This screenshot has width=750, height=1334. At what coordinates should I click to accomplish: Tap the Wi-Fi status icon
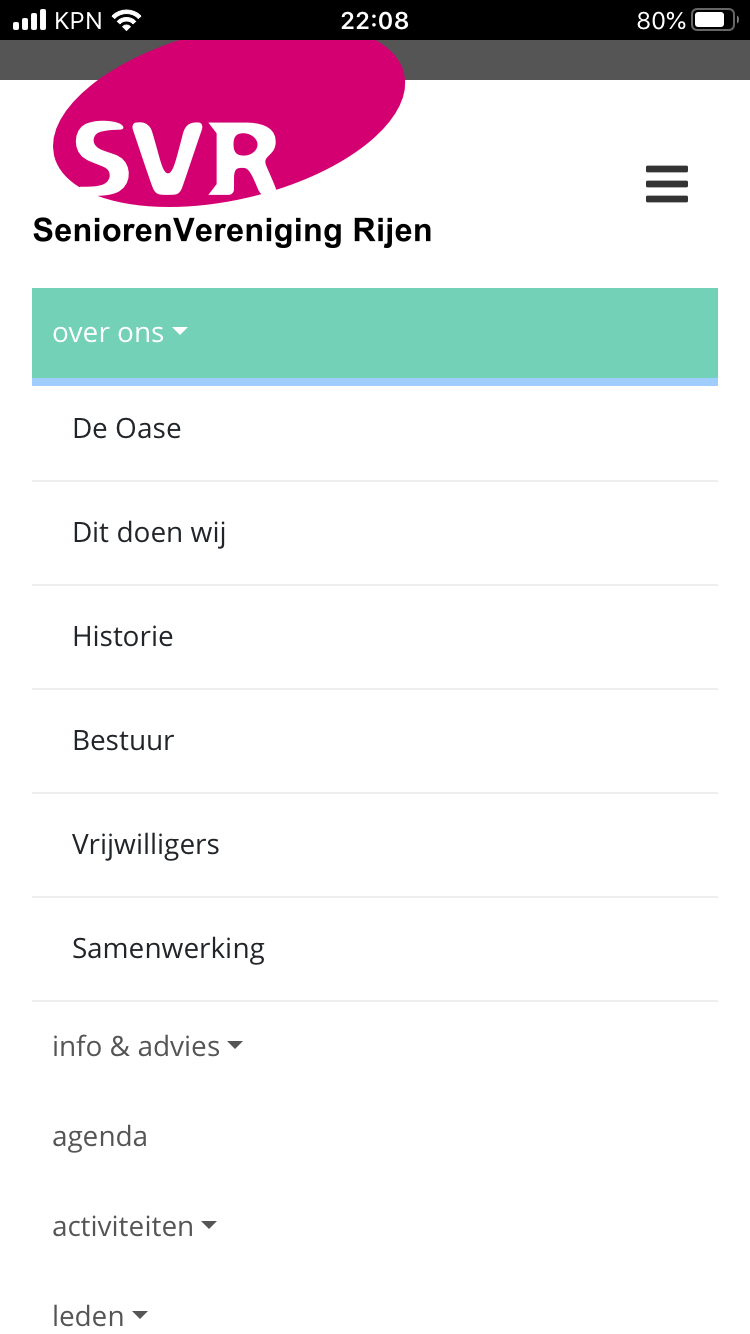[127, 20]
